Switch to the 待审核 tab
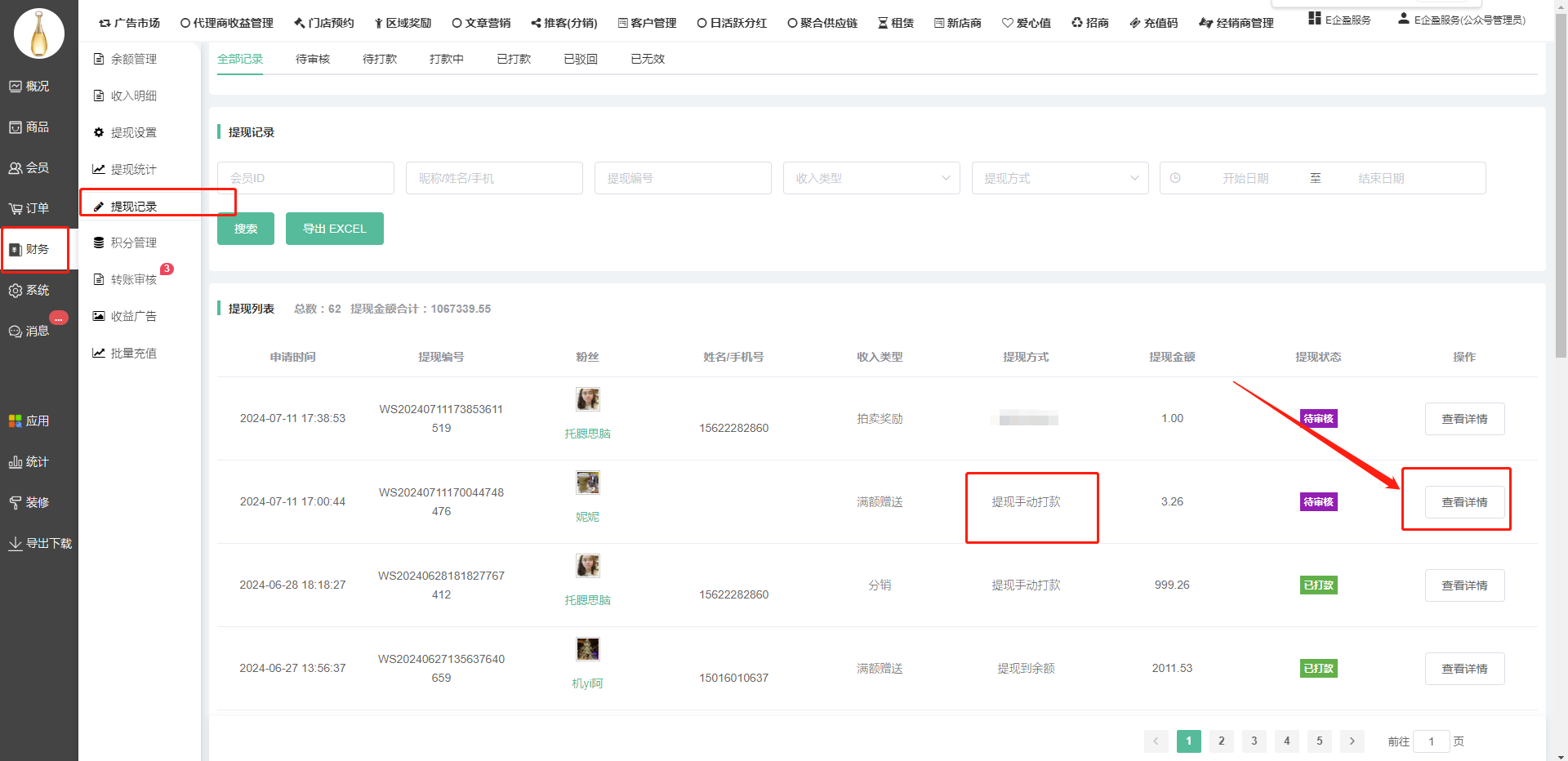This screenshot has height=761, width=1568. pyautogui.click(x=313, y=59)
